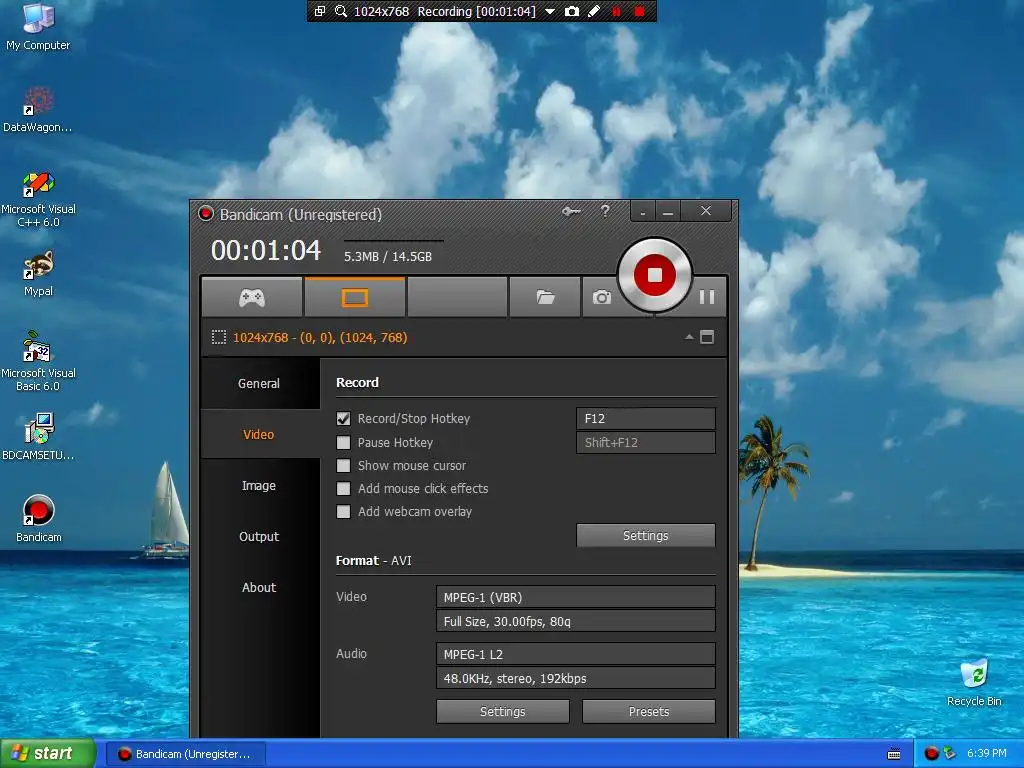Open Format section Settings button
Viewport: 1024px width, 768px height.
502,711
